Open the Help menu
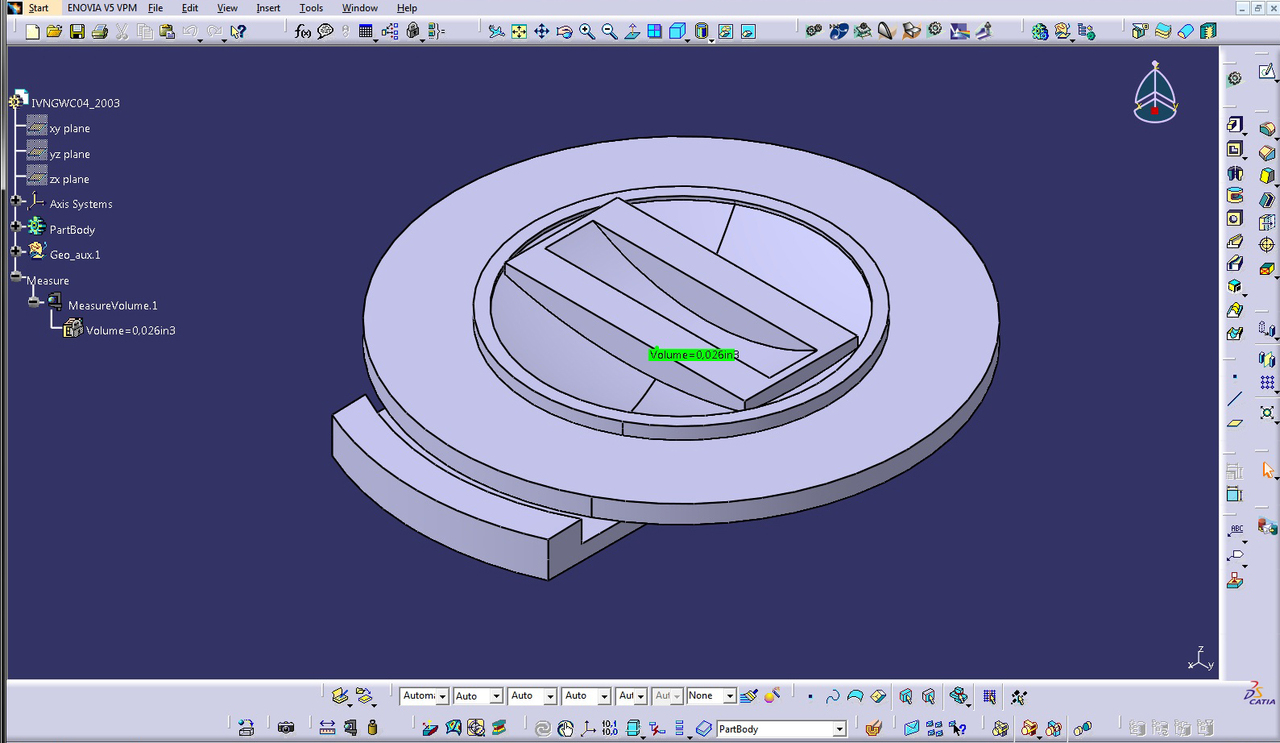Image resolution: width=1280 pixels, height=743 pixels. 407,8
